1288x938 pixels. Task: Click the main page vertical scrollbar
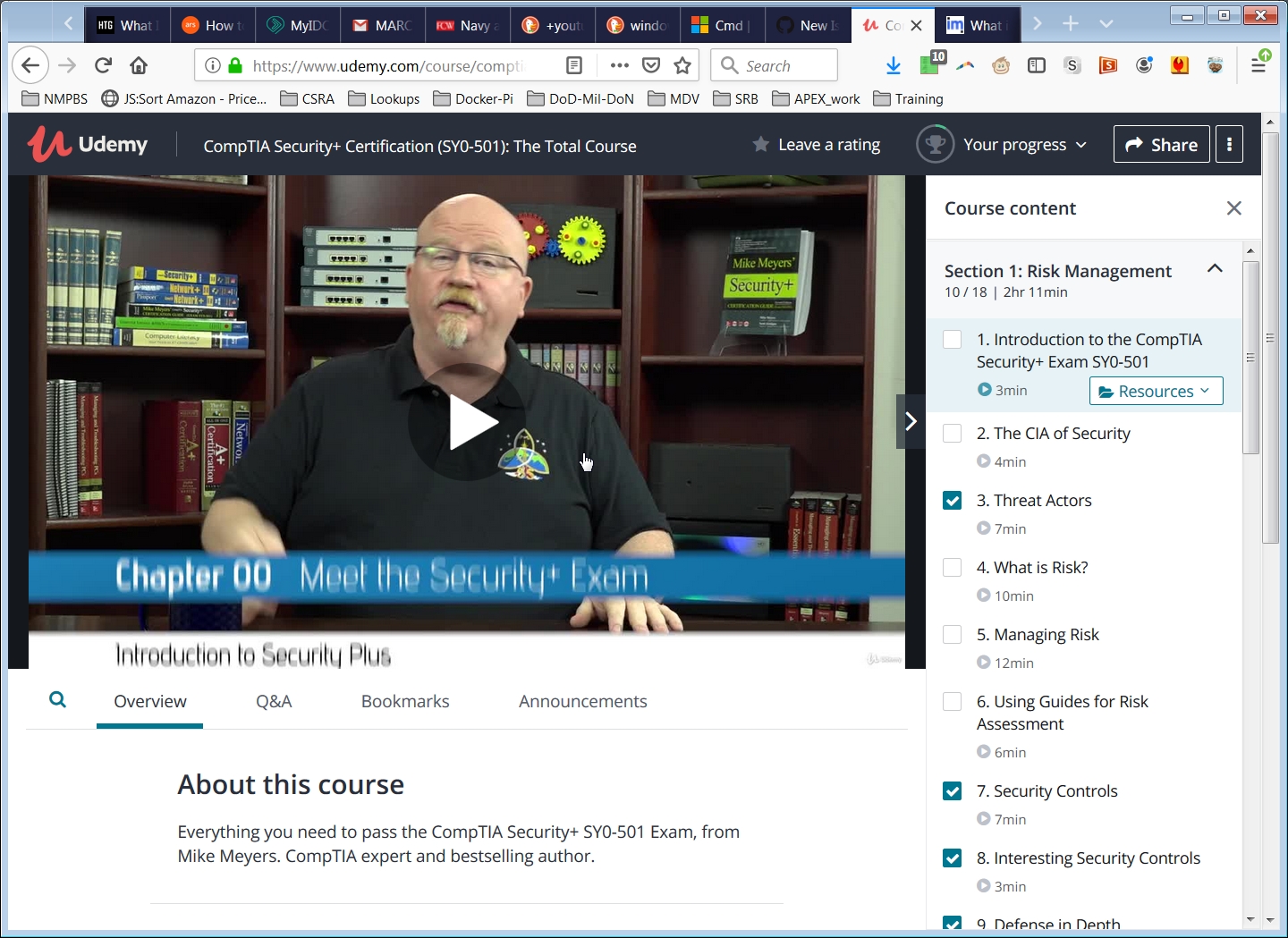[x=1270, y=338]
